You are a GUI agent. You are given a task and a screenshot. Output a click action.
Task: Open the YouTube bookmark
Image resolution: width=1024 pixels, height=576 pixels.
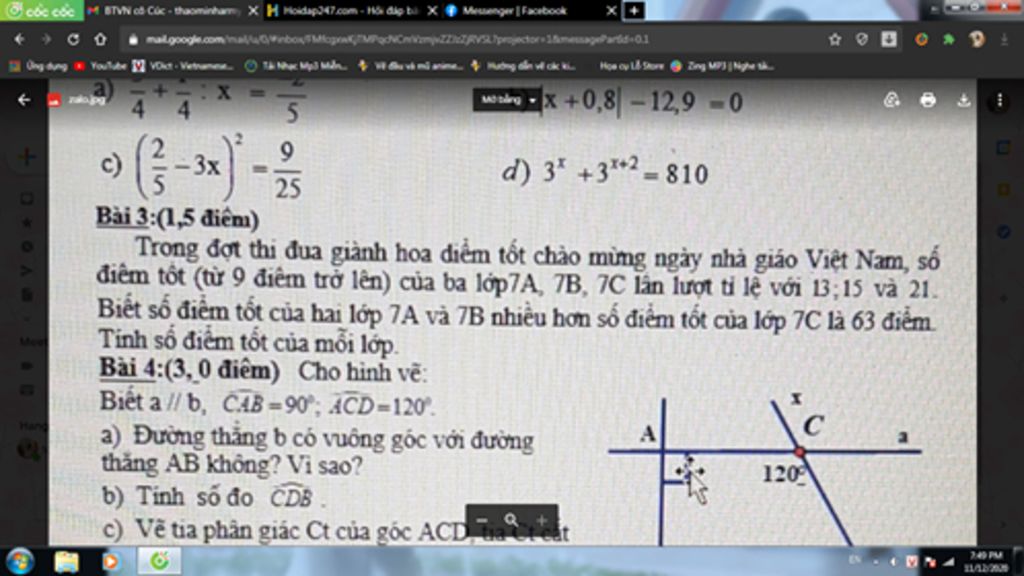click(x=101, y=66)
